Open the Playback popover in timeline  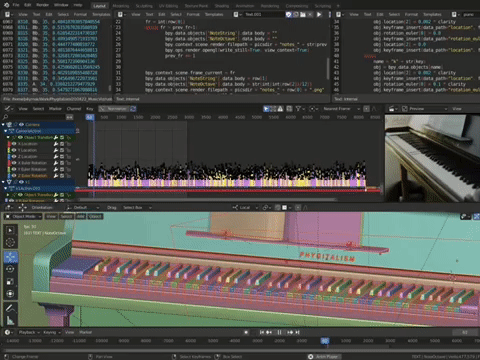(x=29, y=332)
